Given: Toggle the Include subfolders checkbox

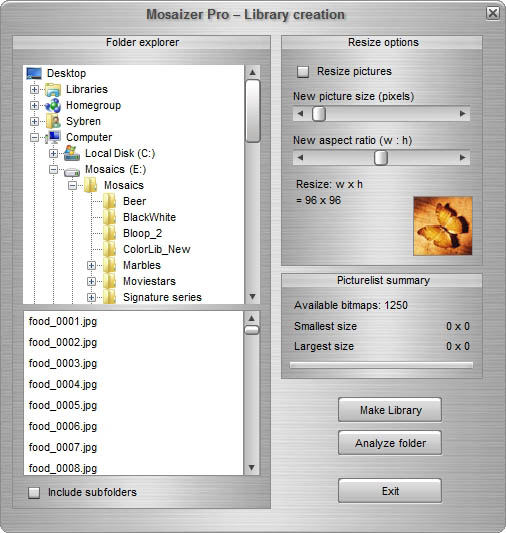Looking at the screenshot, I should click(34, 493).
